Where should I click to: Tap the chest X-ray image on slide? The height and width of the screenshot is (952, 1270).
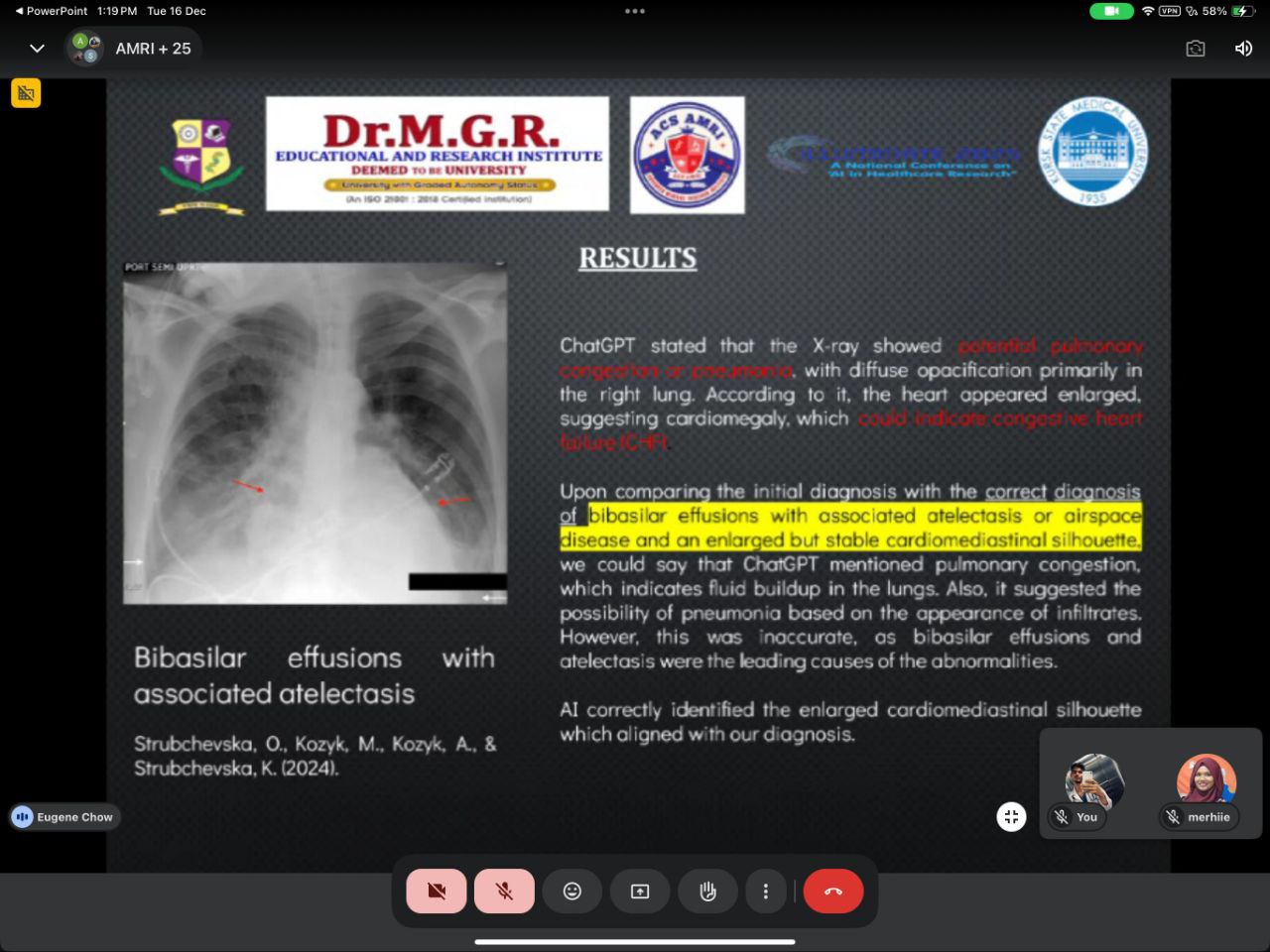[315, 432]
